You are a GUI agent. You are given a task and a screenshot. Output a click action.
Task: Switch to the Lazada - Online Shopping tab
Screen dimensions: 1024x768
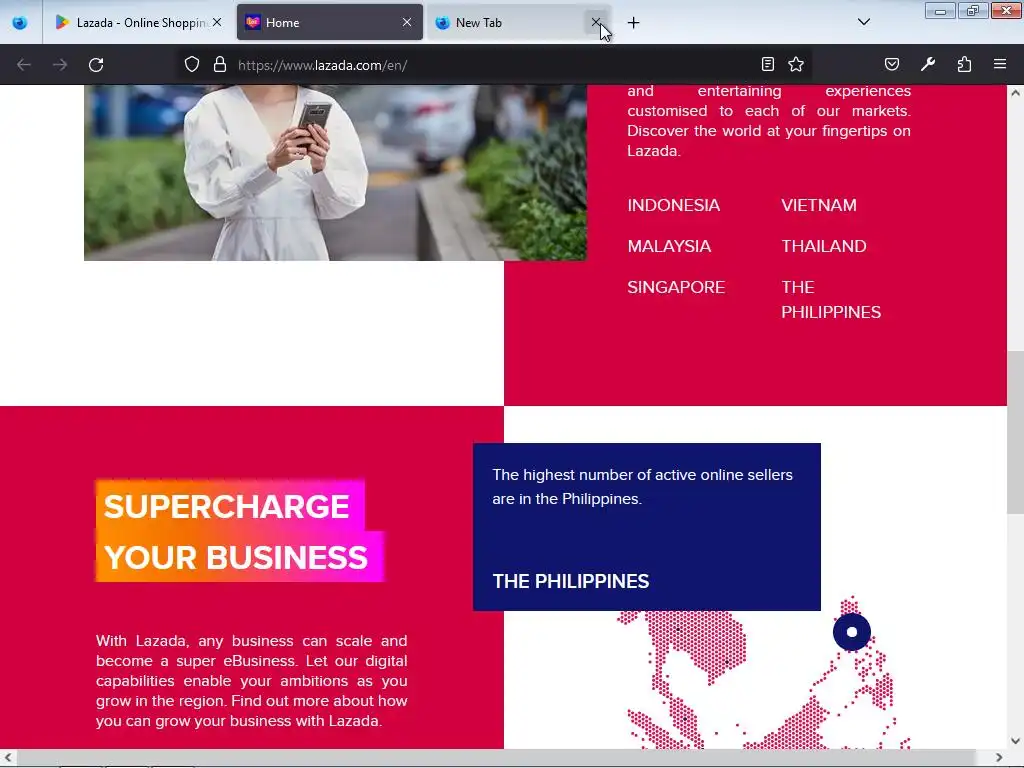138,22
